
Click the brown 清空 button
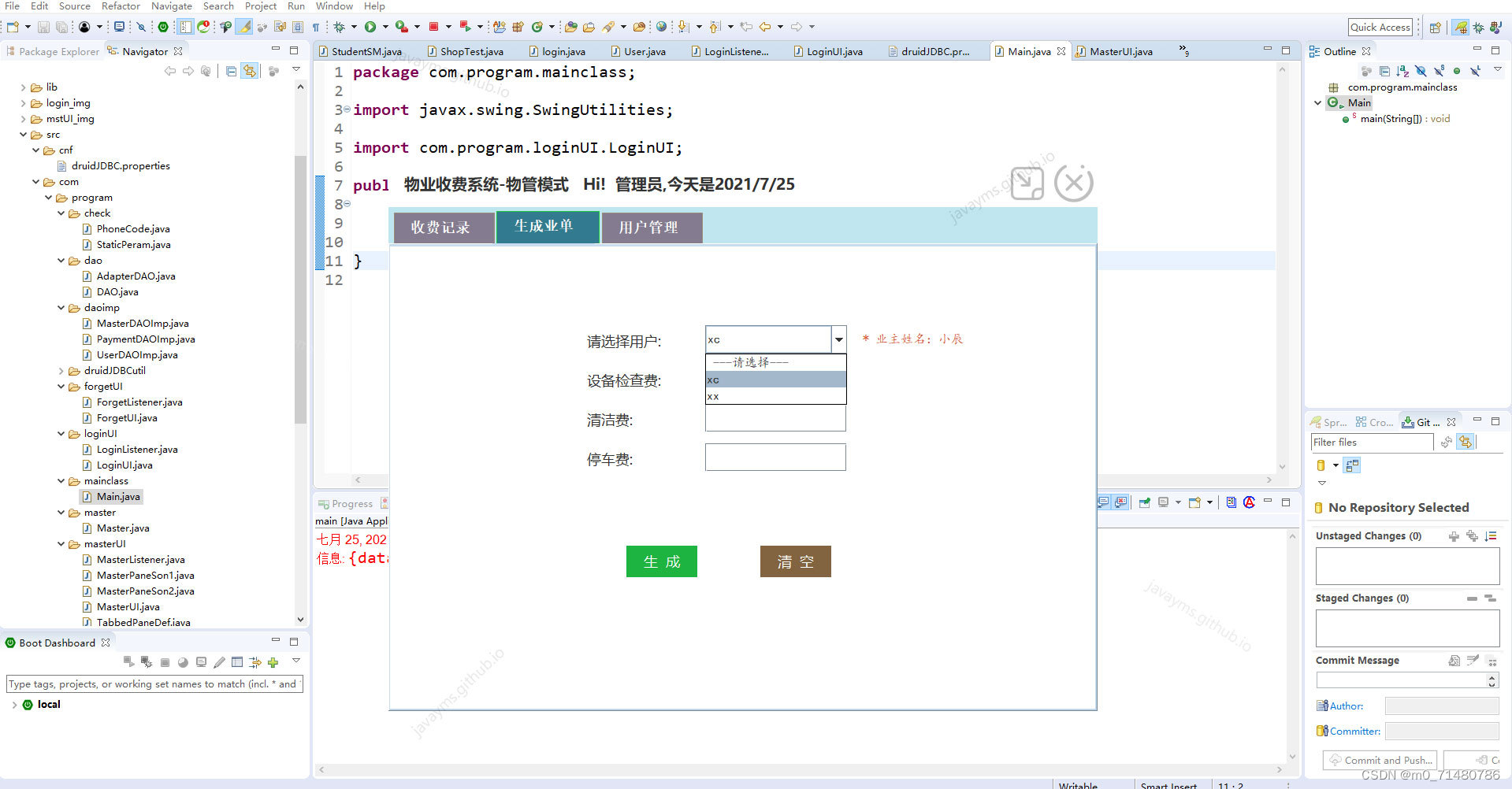(796, 561)
